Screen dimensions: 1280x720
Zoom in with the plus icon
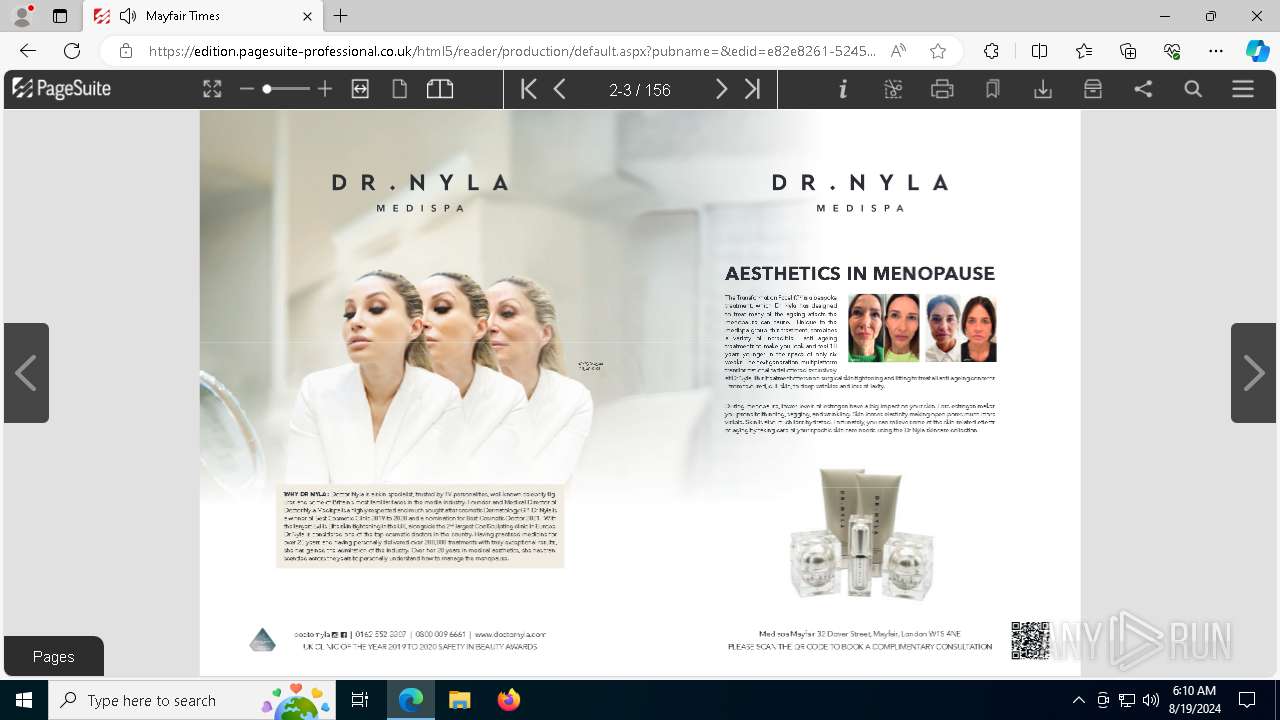[324, 89]
